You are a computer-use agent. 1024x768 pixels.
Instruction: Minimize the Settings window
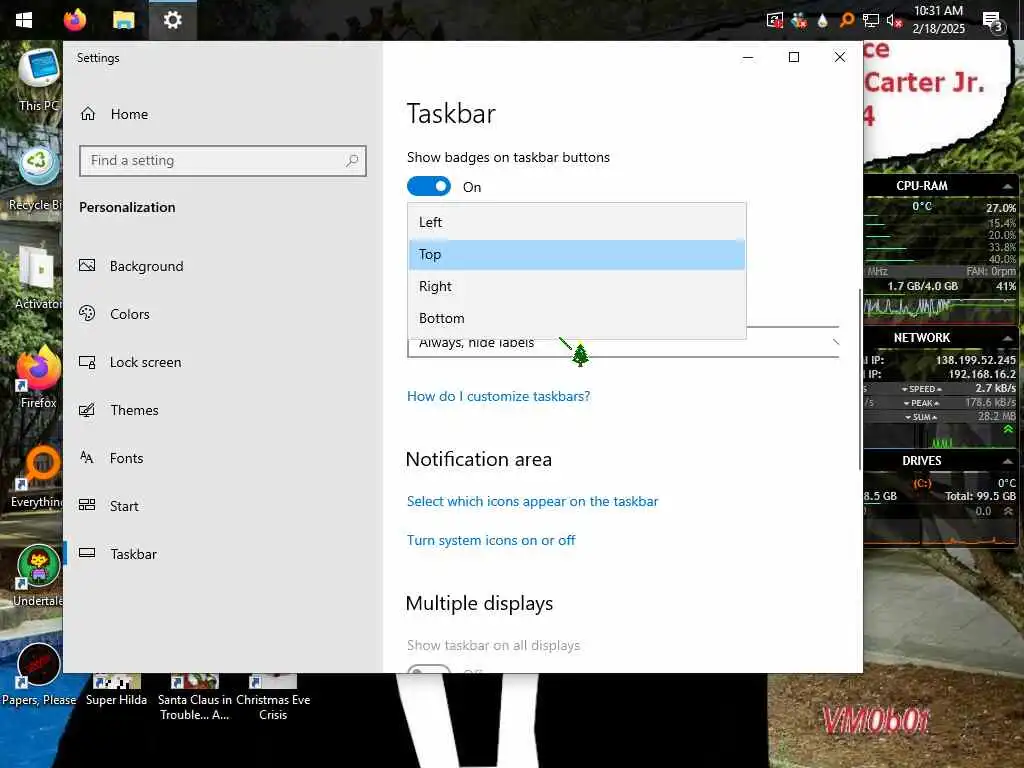[748, 57]
